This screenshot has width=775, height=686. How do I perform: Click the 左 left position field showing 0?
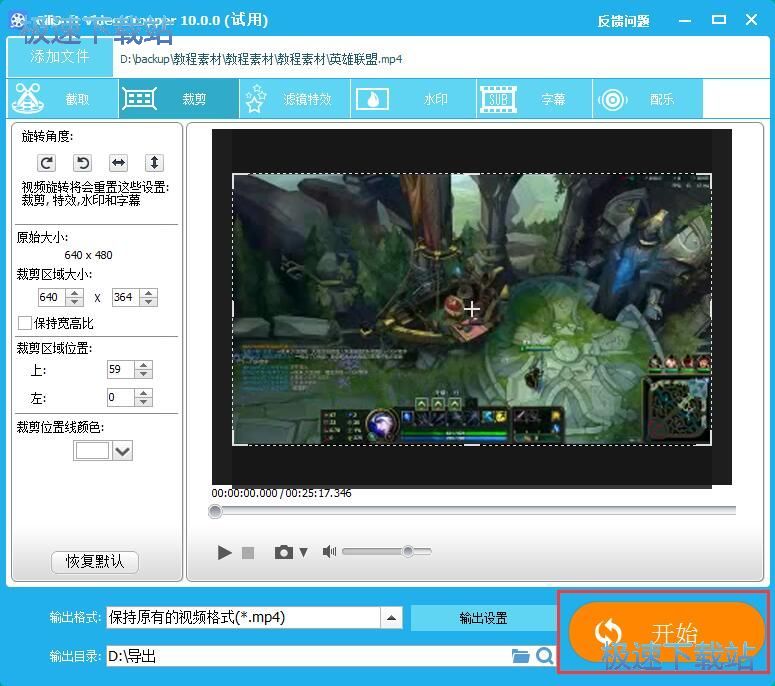[x=121, y=397]
